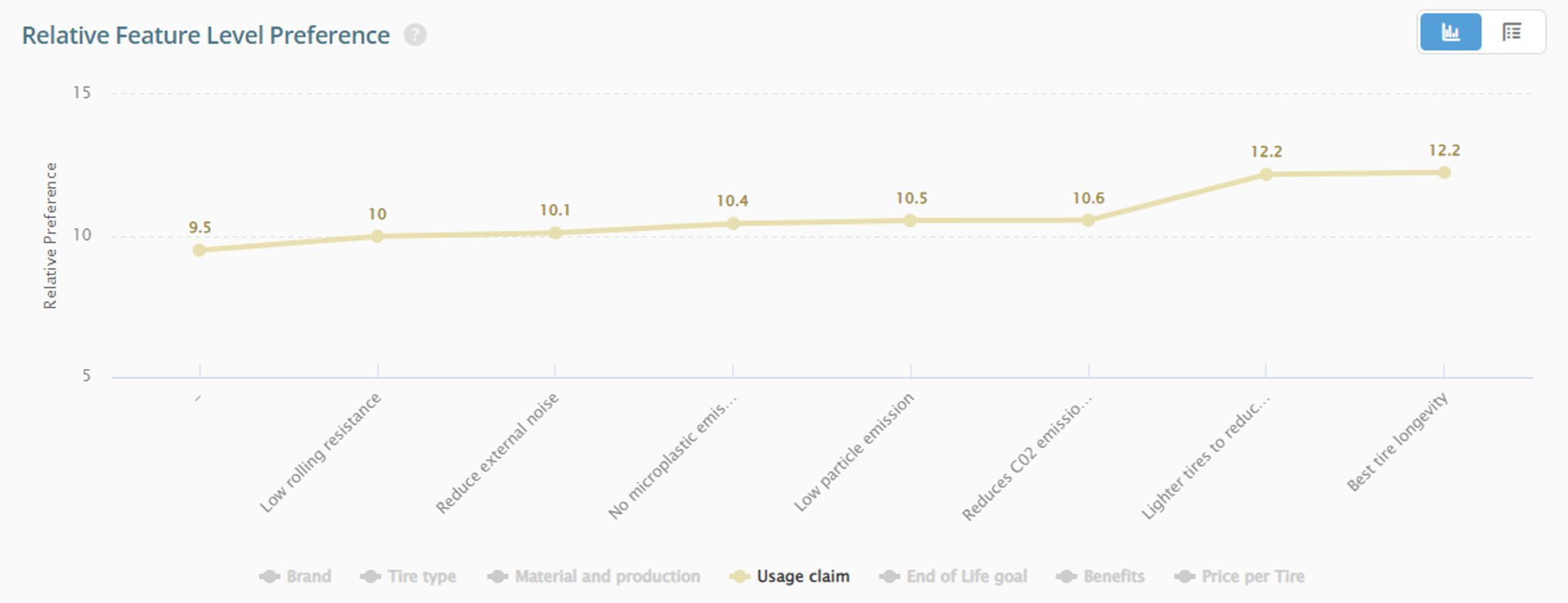Click the Usage claim legend color marker

pos(740,576)
